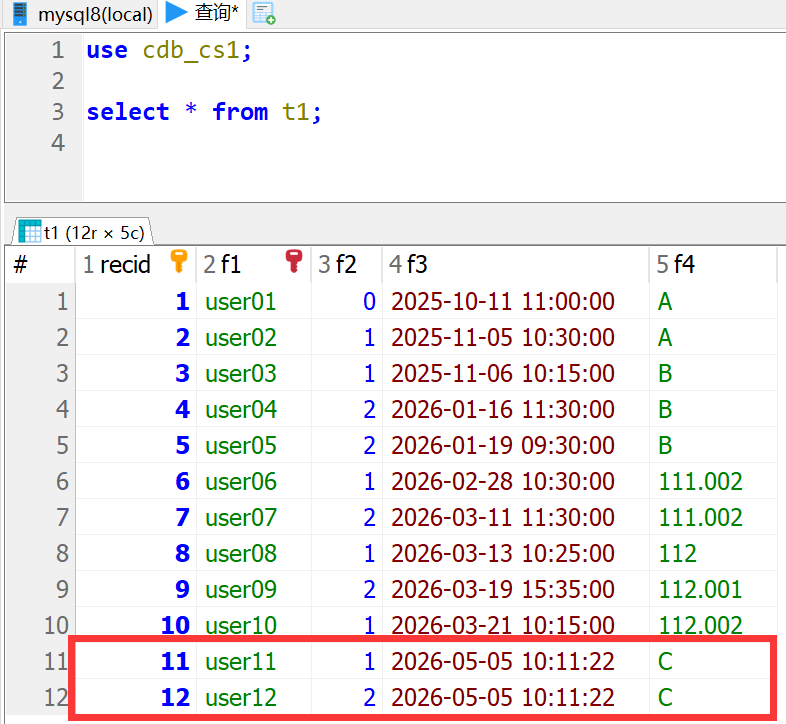Sort by the f4 column header
Viewport: 786px width, 724px height.
pyautogui.click(x=713, y=264)
